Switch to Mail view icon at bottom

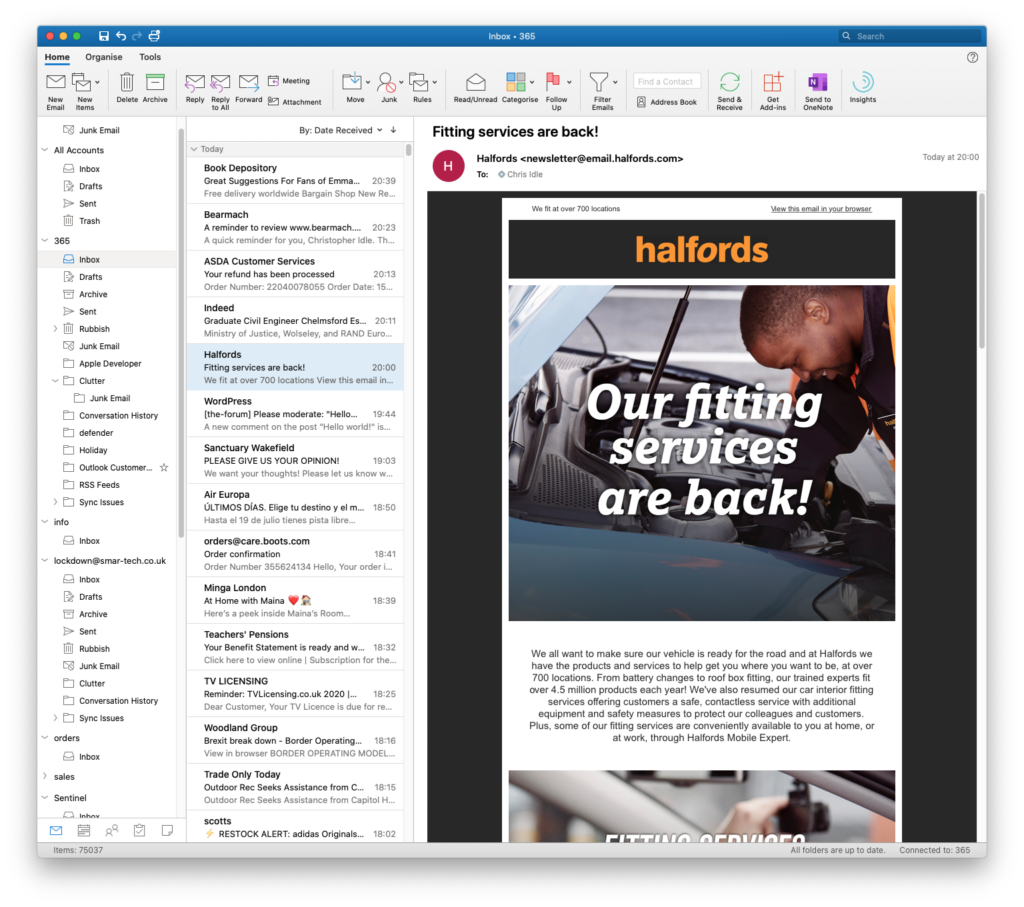tap(56, 831)
